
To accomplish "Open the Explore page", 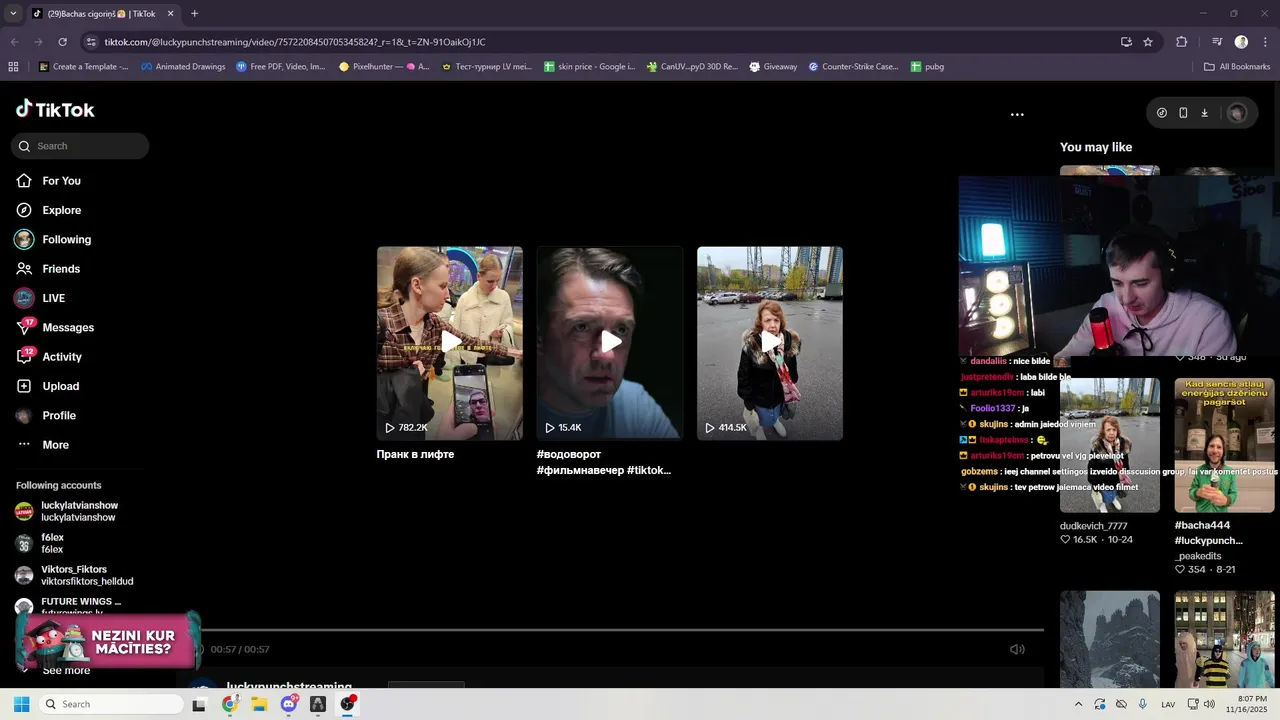I will (61, 210).
